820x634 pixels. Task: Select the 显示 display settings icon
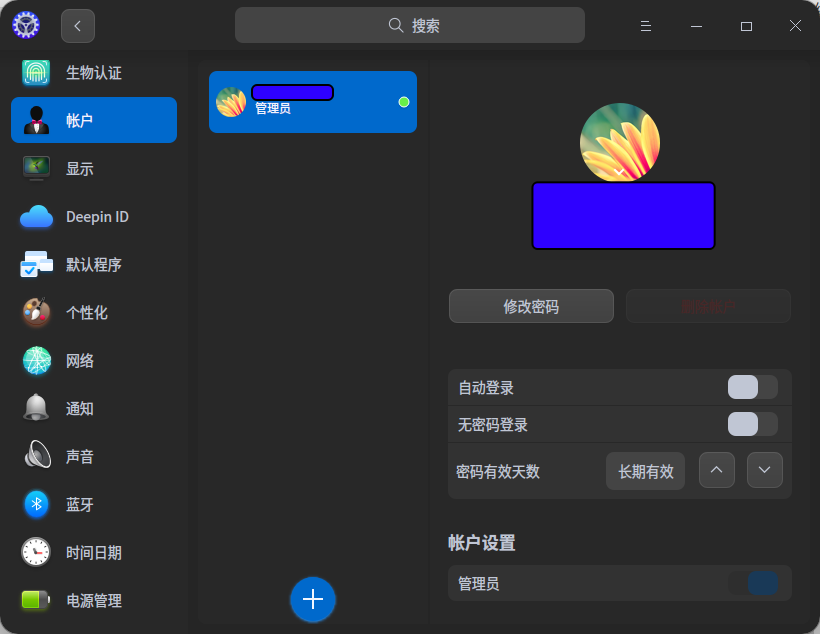tap(36, 168)
